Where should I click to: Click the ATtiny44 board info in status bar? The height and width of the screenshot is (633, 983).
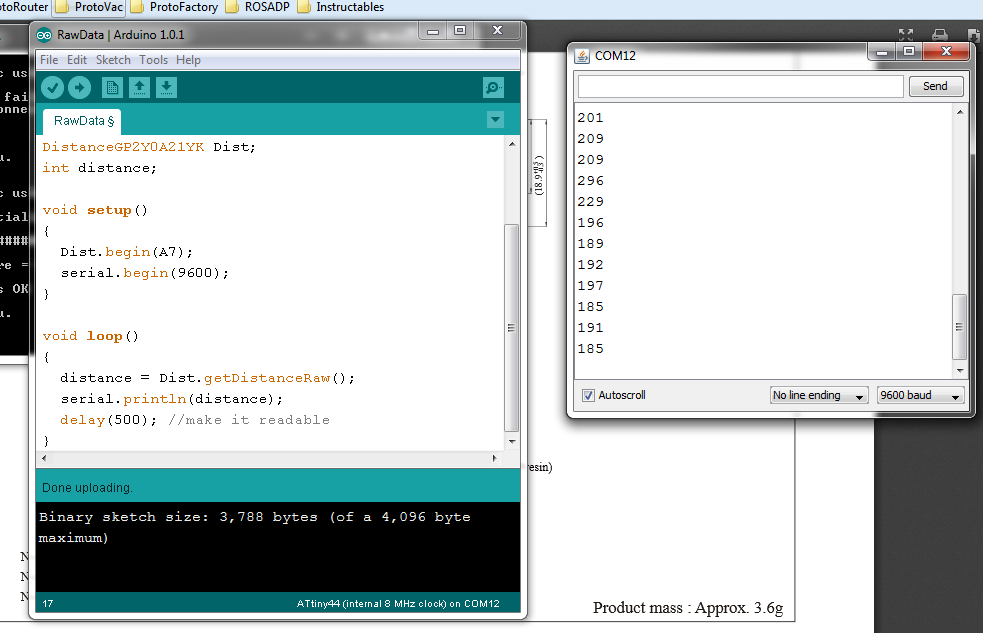(398, 604)
